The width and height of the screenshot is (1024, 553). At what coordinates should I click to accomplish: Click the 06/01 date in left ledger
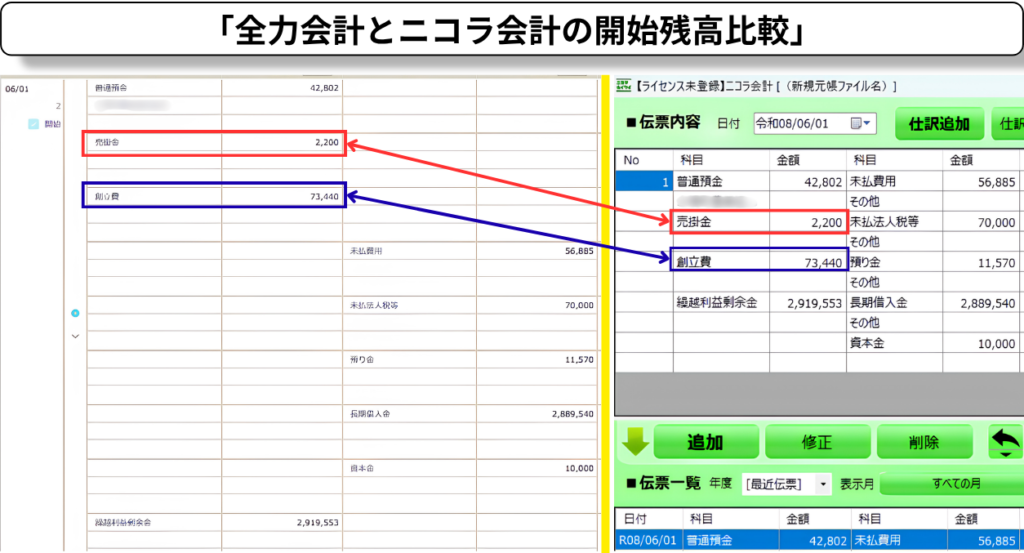pyautogui.click(x=17, y=89)
